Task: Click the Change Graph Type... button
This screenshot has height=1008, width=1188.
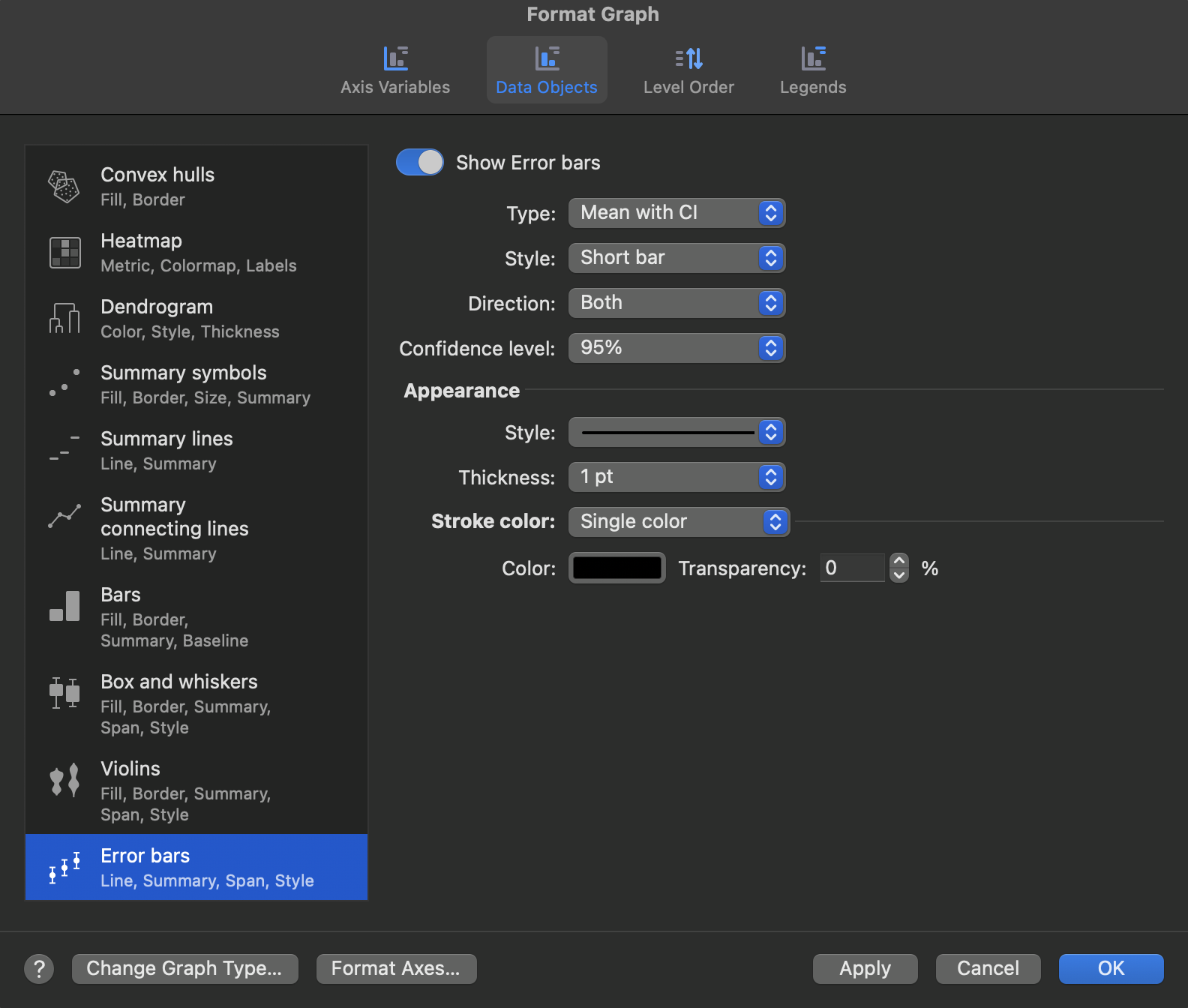Action: tap(185, 969)
